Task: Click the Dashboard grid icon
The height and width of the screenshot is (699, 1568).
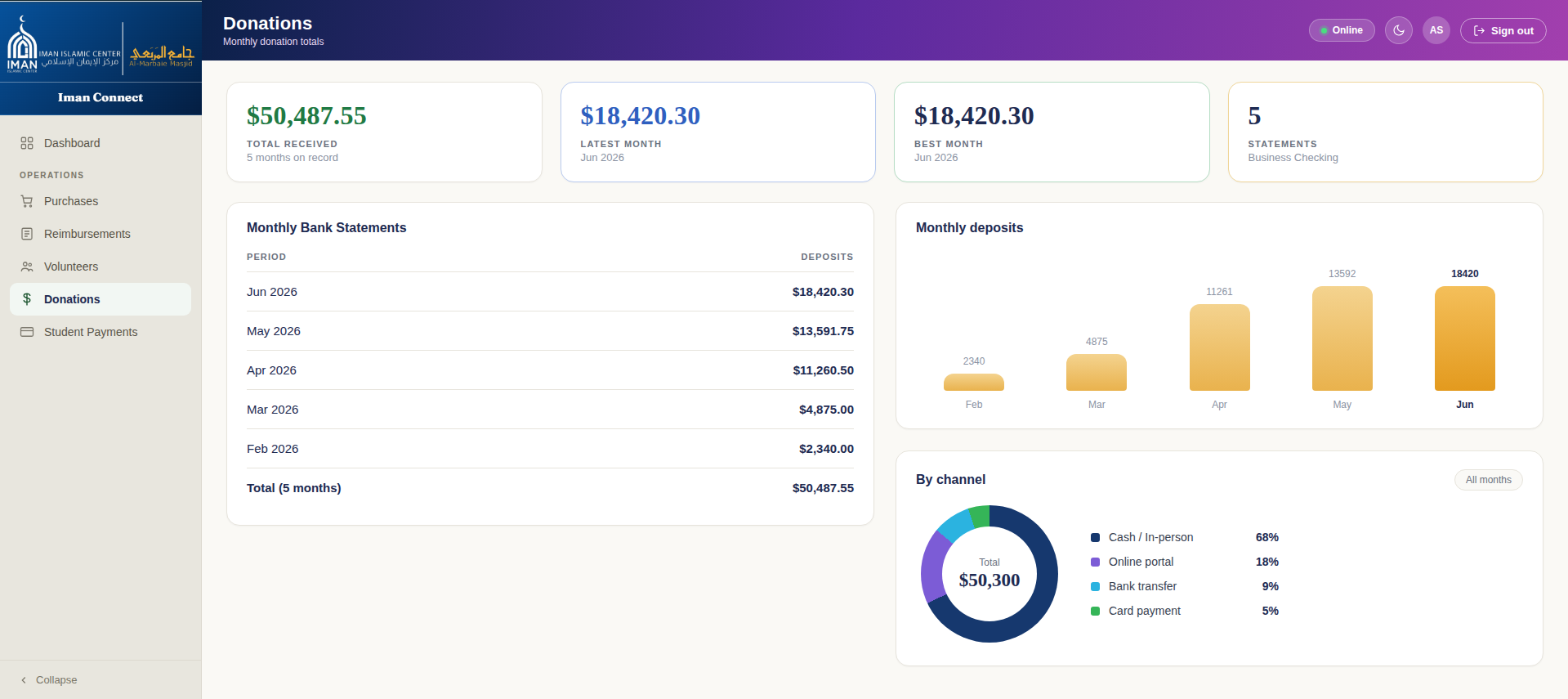Action: click(x=27, y=143)
